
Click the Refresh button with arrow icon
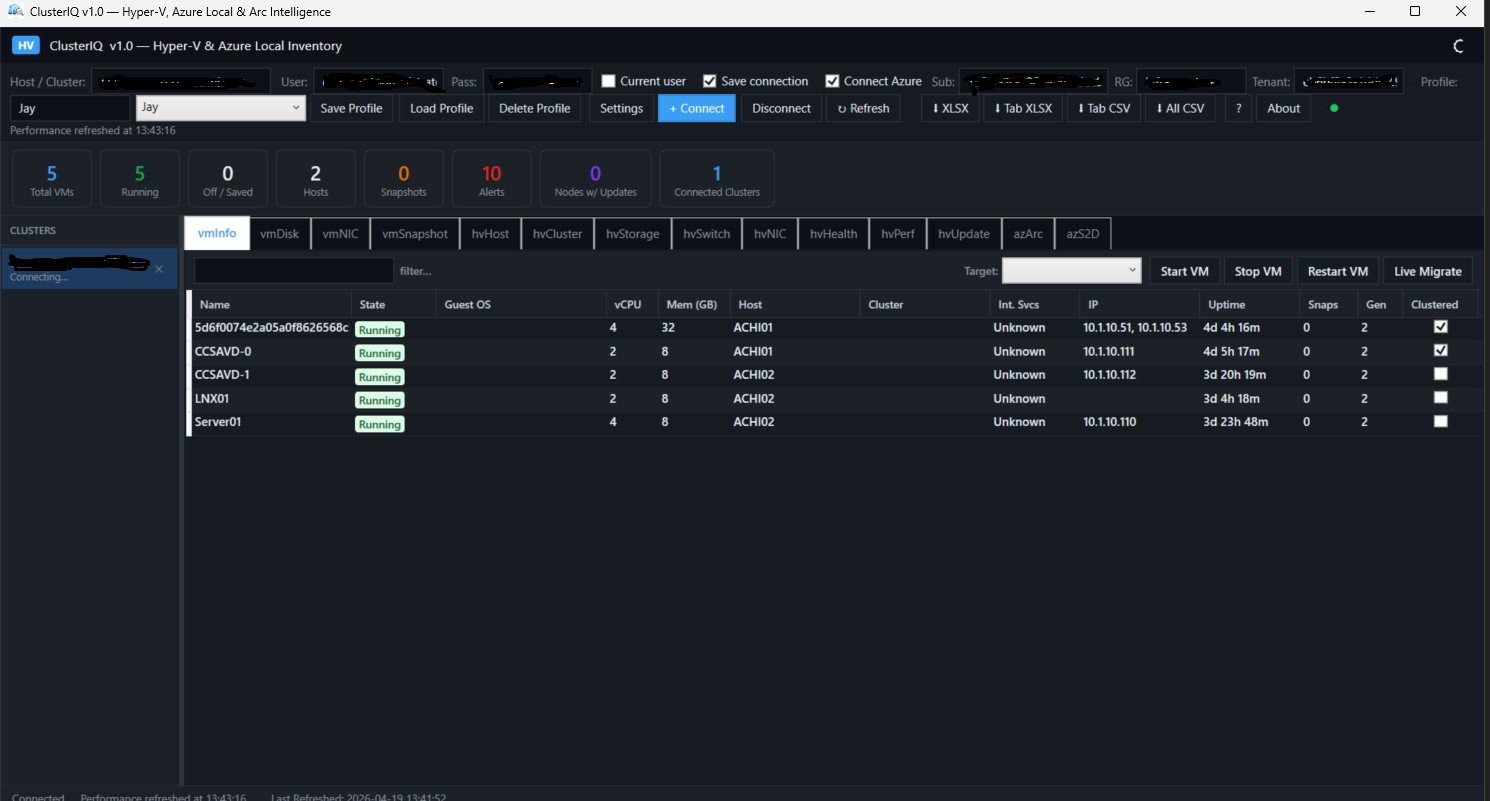pyautogui.click(x=863, y=108)
